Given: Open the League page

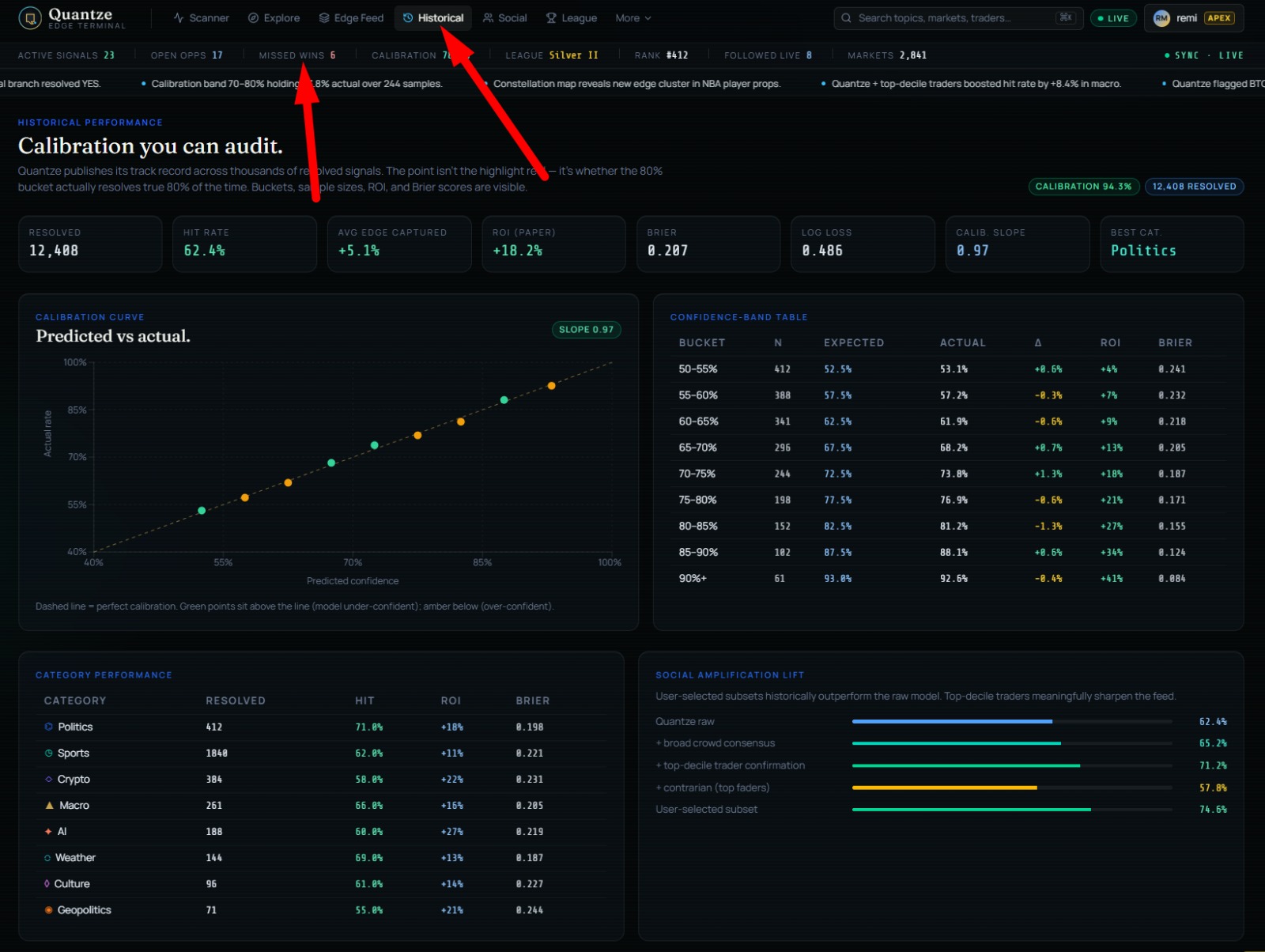Looking at the screenshot, I should coord(572,18).
